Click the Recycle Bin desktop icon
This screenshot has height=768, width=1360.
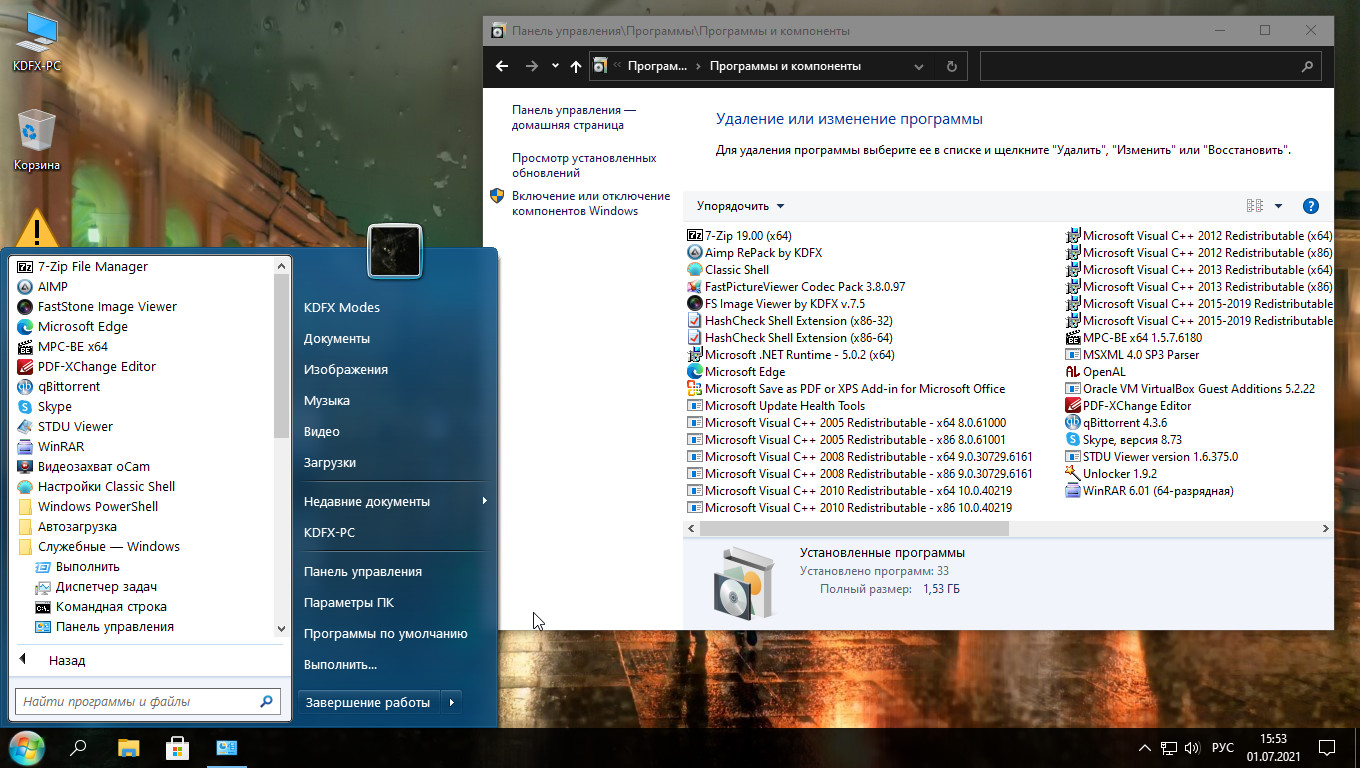coord(37,140)
